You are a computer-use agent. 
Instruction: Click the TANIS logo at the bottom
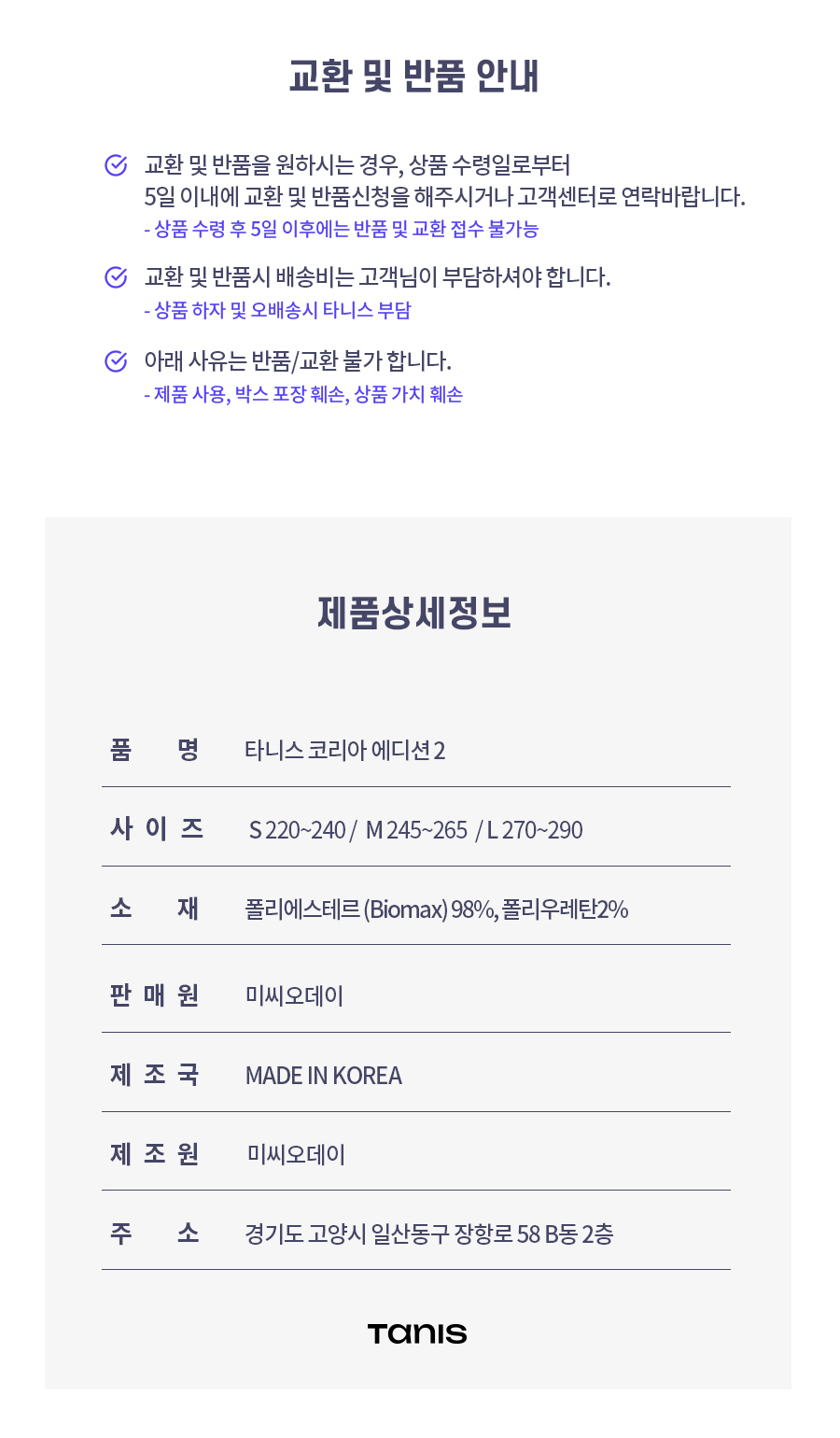417,1333
